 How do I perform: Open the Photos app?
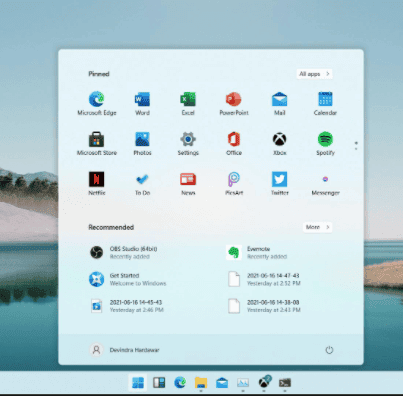[x=142, y=143]
